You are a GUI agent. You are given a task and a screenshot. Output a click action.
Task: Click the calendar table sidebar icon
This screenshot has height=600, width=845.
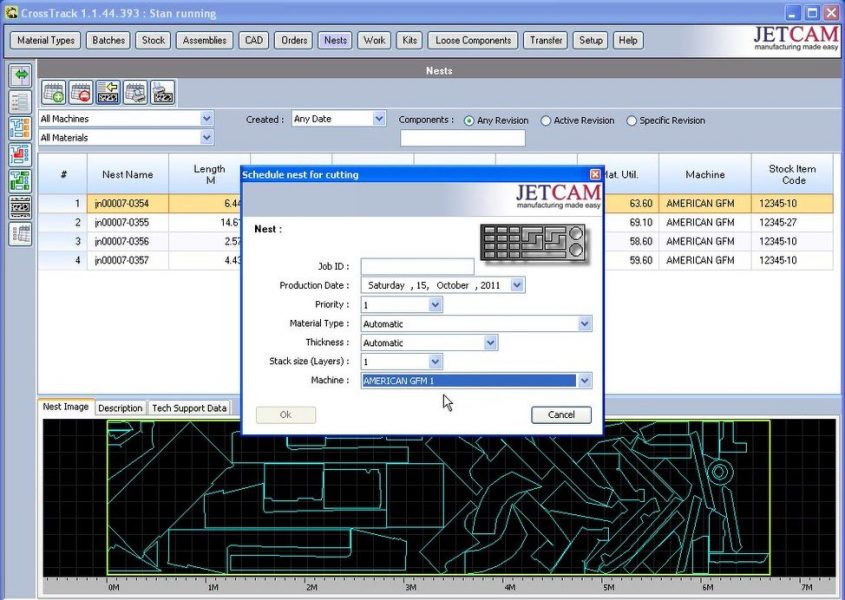point(20,234)
